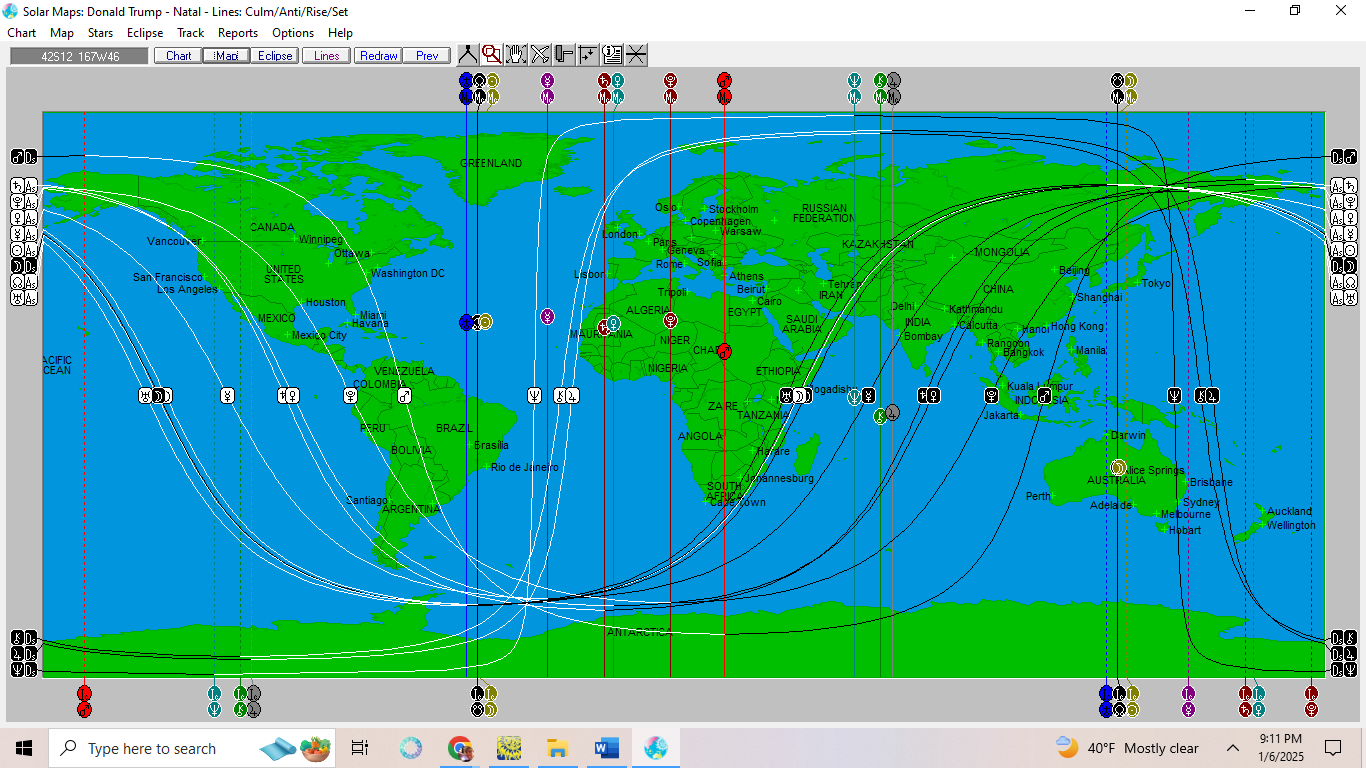Click the yellow Sun marker in Australia

click(x=1118, y=467)
